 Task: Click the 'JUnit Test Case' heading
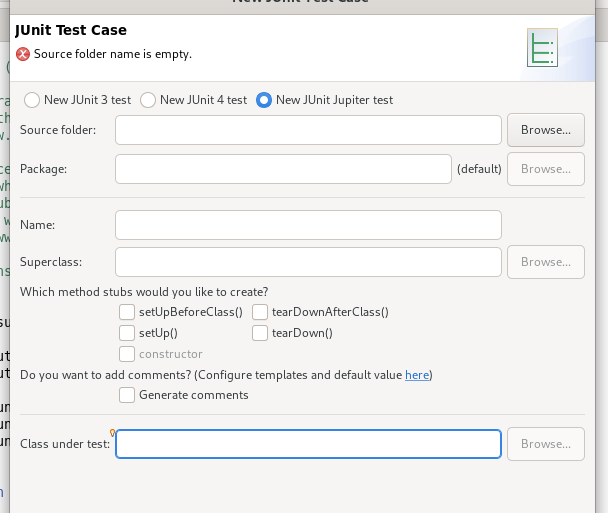[x=71, y=30]
